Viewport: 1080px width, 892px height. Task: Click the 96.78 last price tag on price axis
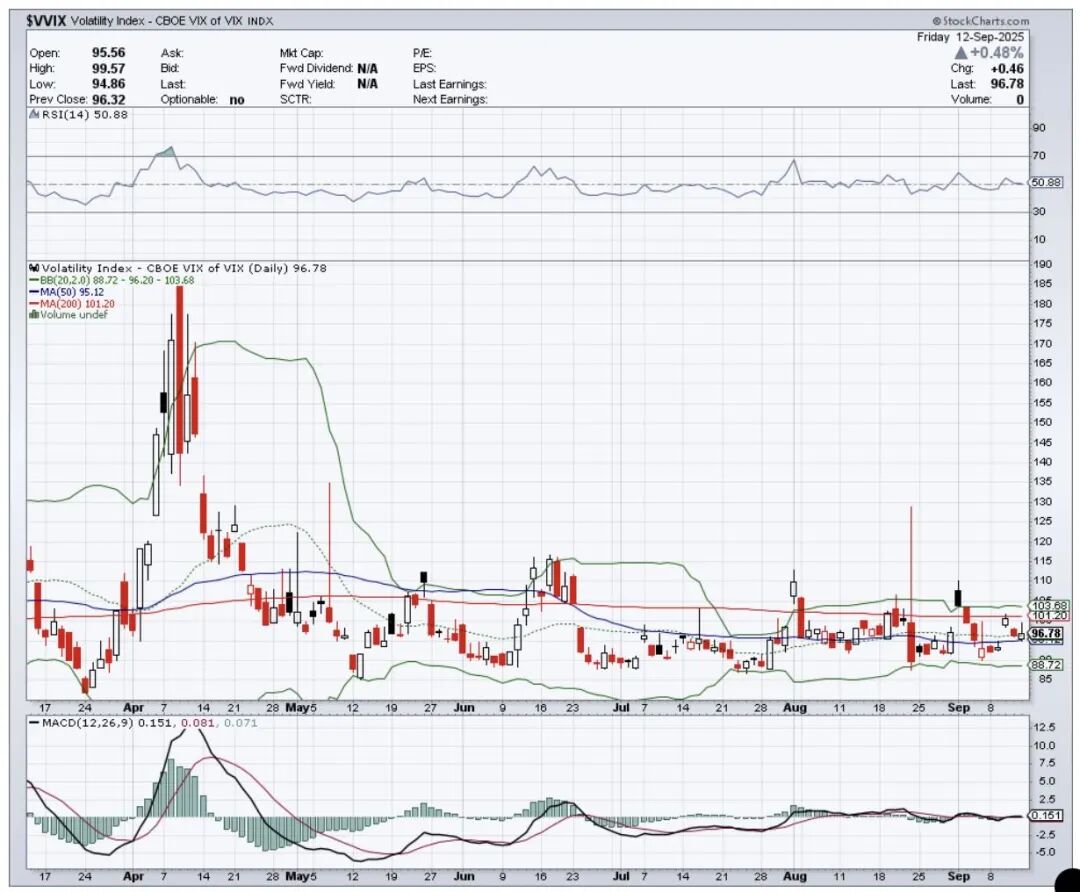click(x=1048, y=633)
